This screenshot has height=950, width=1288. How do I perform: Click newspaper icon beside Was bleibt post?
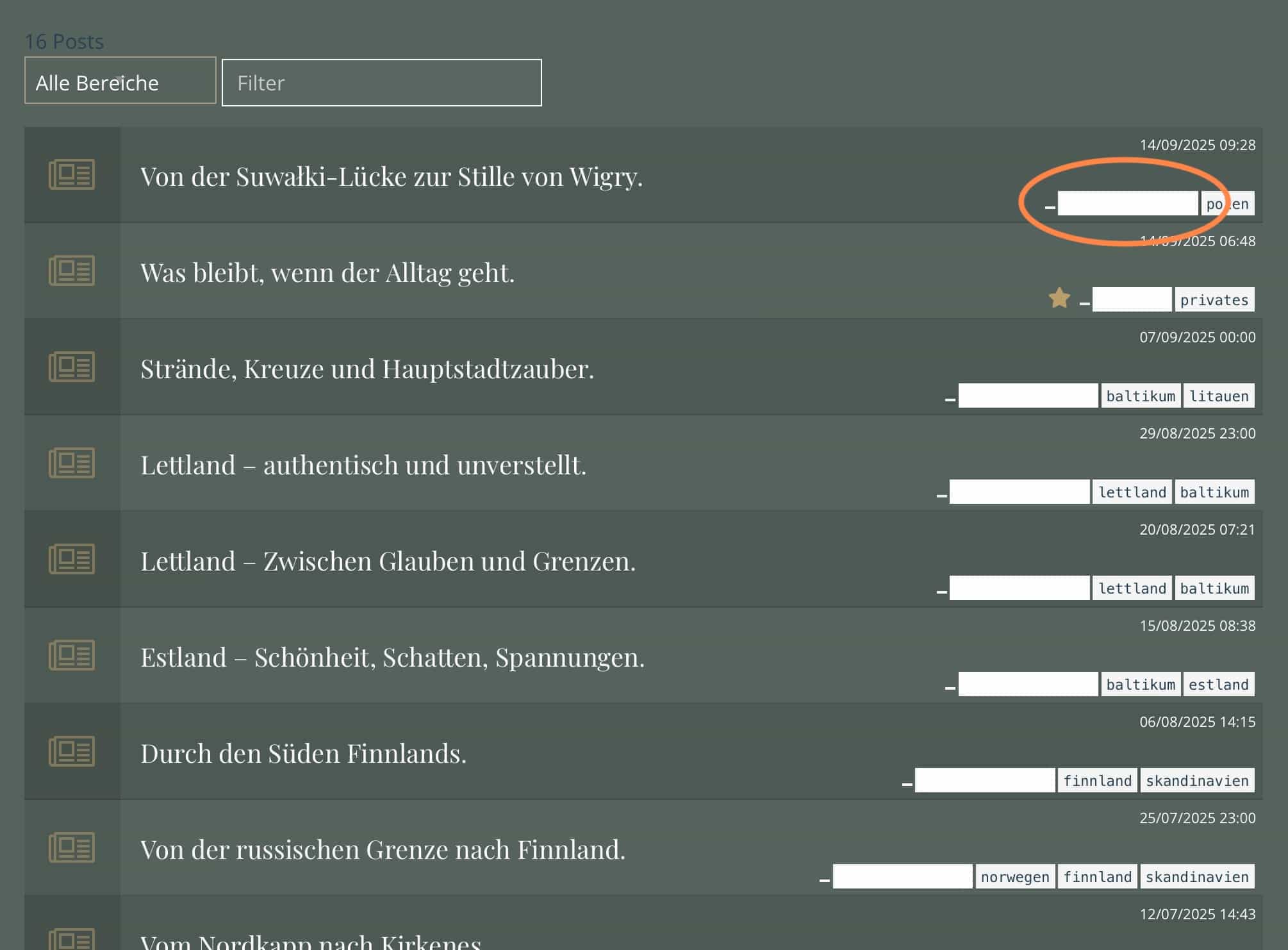click(x=72, y=271)
